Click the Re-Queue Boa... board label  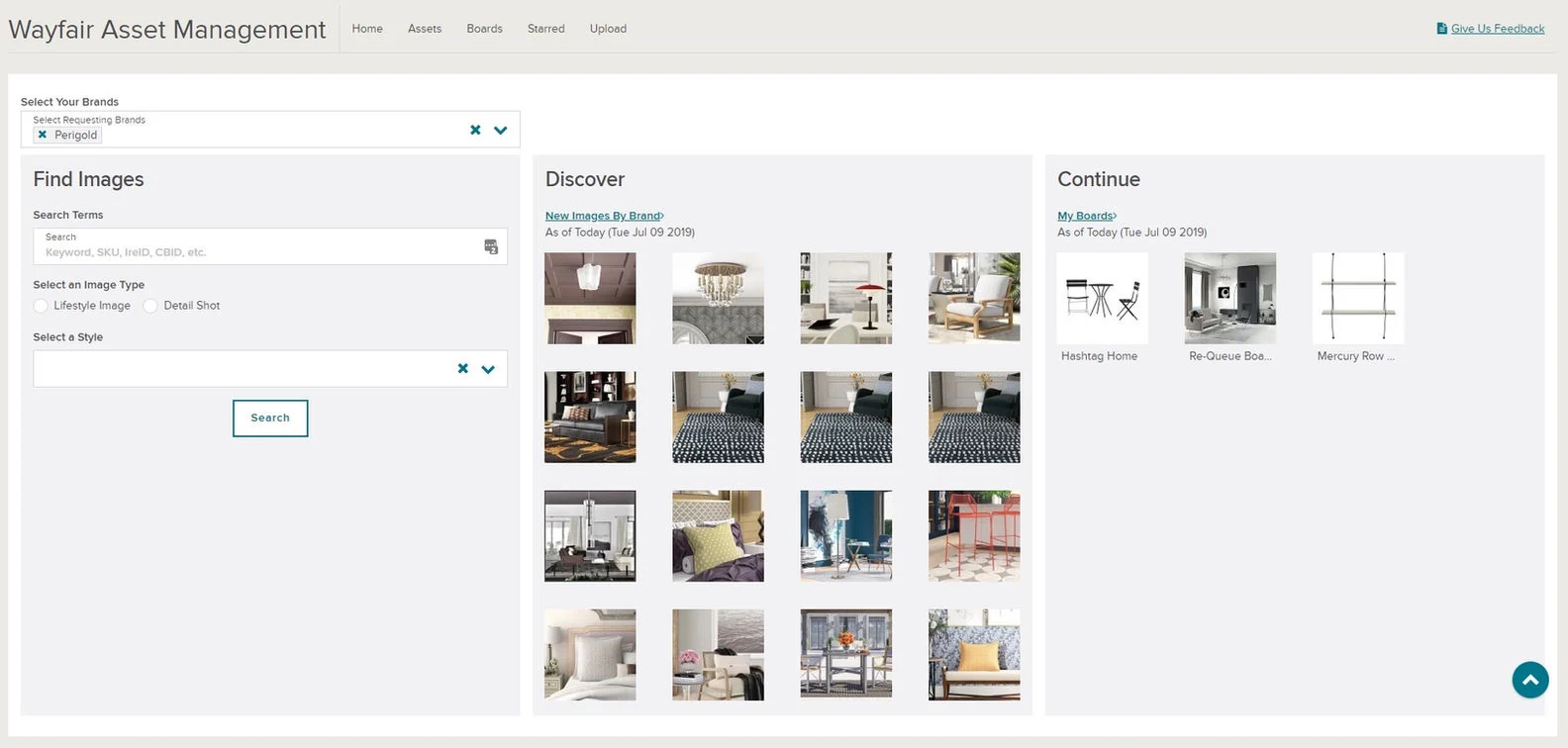click(x=1230, y=356)
